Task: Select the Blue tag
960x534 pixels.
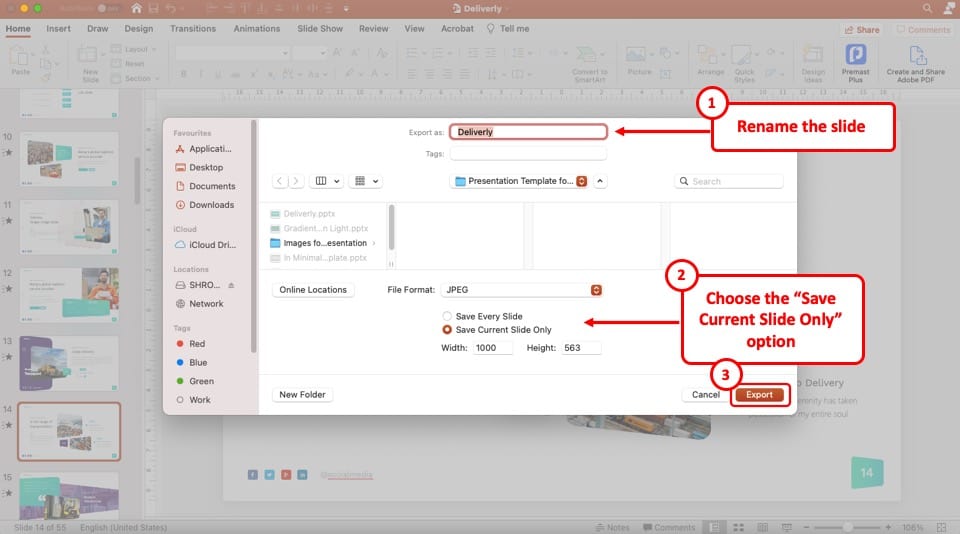Action: click(192, 363)
